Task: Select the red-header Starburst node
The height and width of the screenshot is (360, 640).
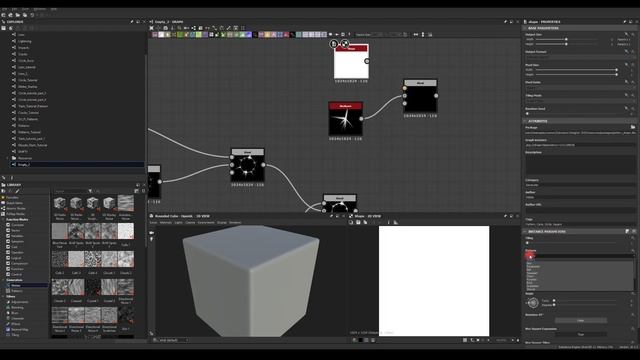Action: 345,119
